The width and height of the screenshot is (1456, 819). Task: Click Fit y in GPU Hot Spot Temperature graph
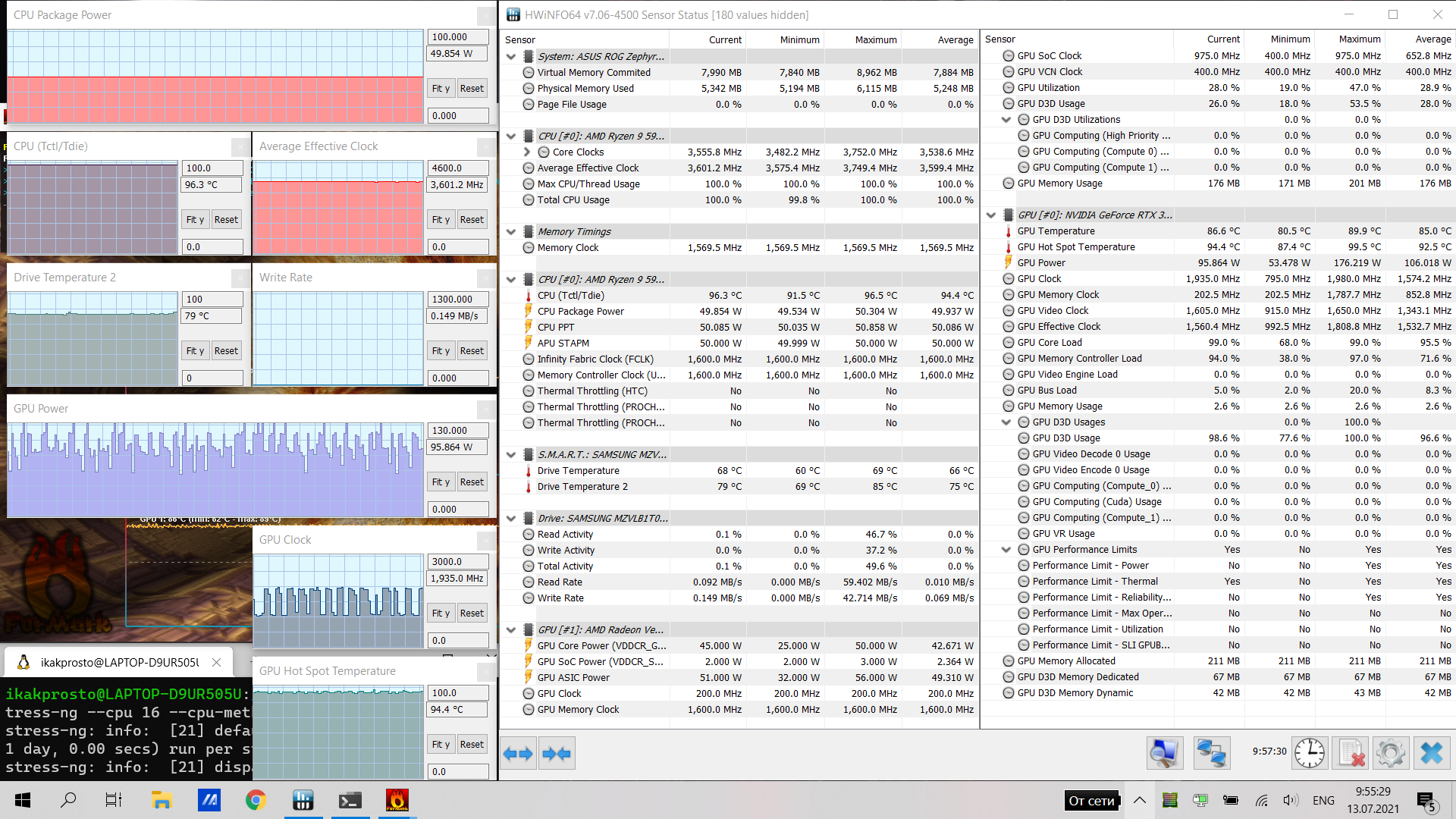(x=441, y=745)
